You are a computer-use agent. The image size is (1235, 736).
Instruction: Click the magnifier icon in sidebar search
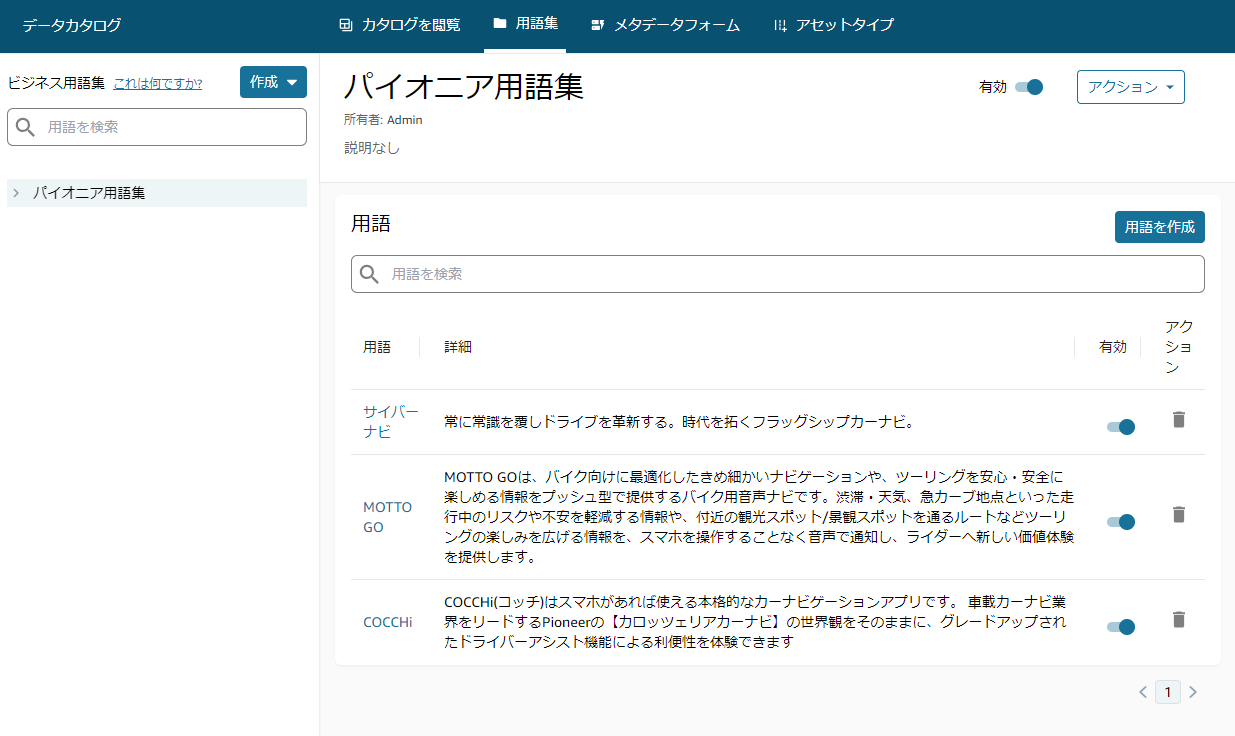(x=26, y=127)
